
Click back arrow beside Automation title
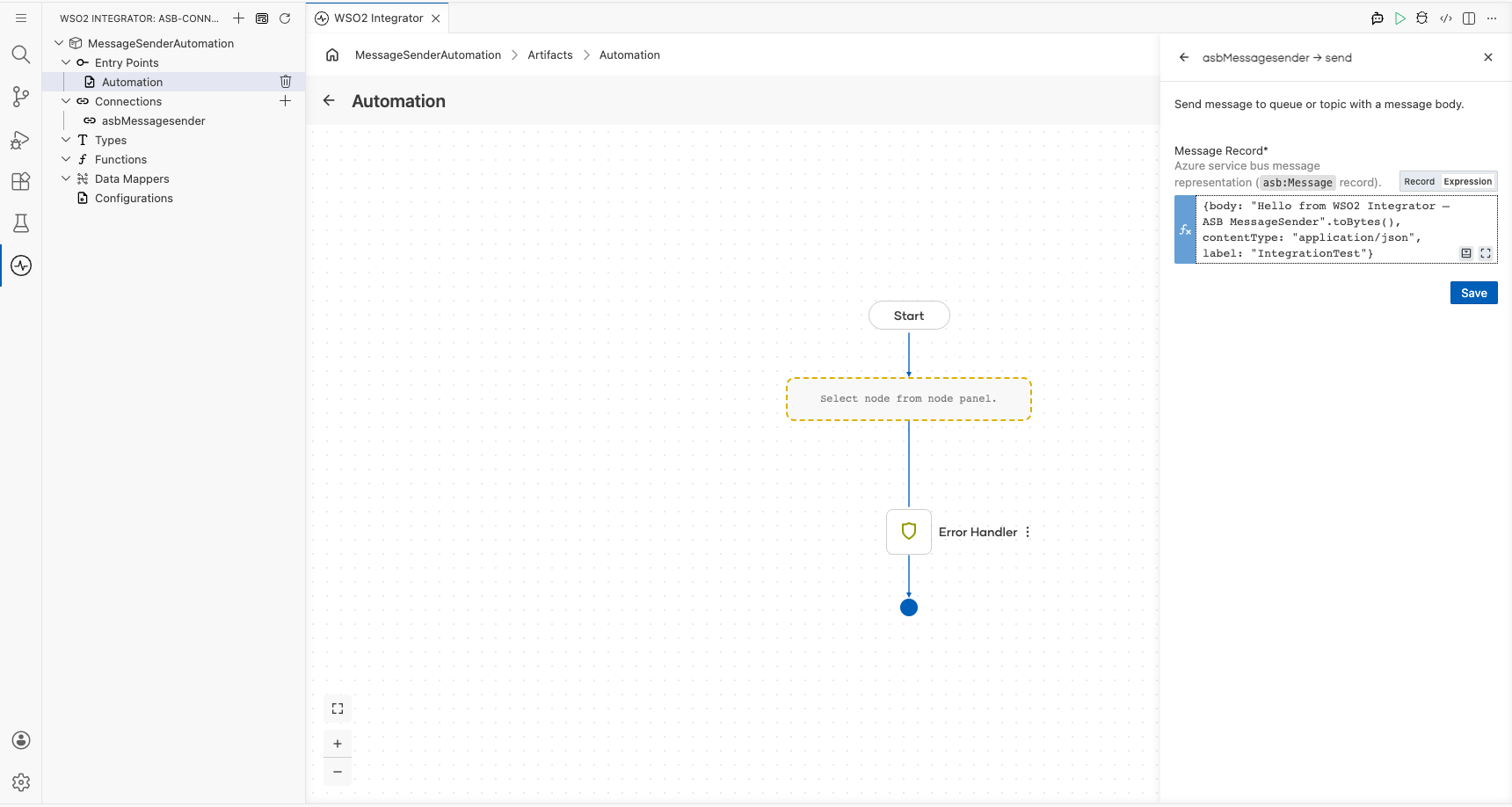click(x=329, y=100)
